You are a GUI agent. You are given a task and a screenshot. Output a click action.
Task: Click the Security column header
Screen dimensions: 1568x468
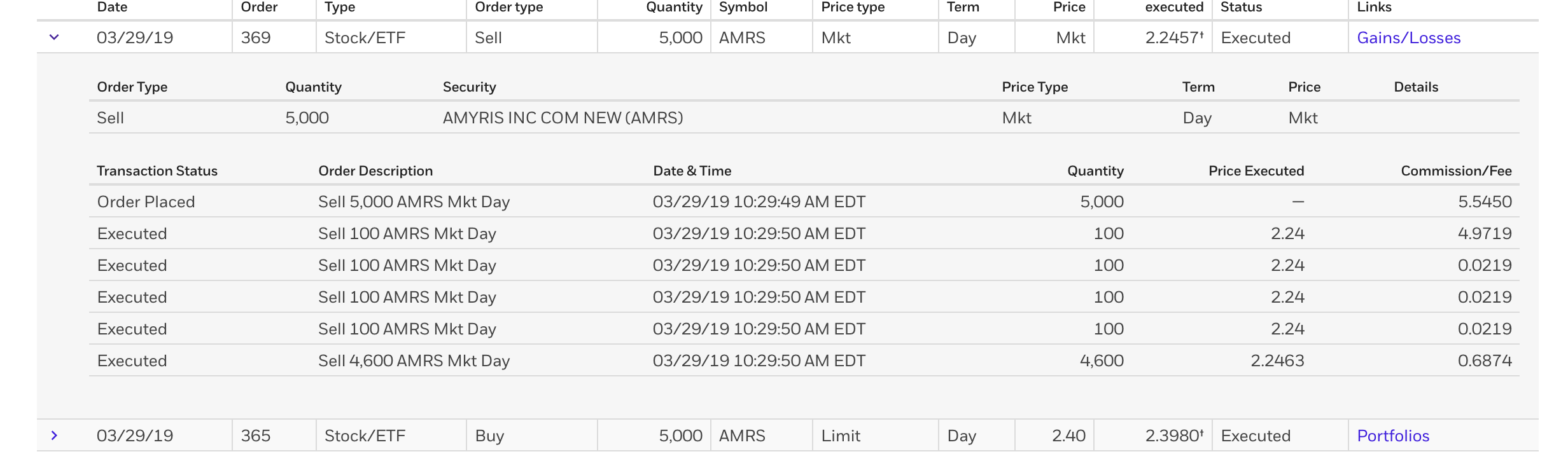469,87
